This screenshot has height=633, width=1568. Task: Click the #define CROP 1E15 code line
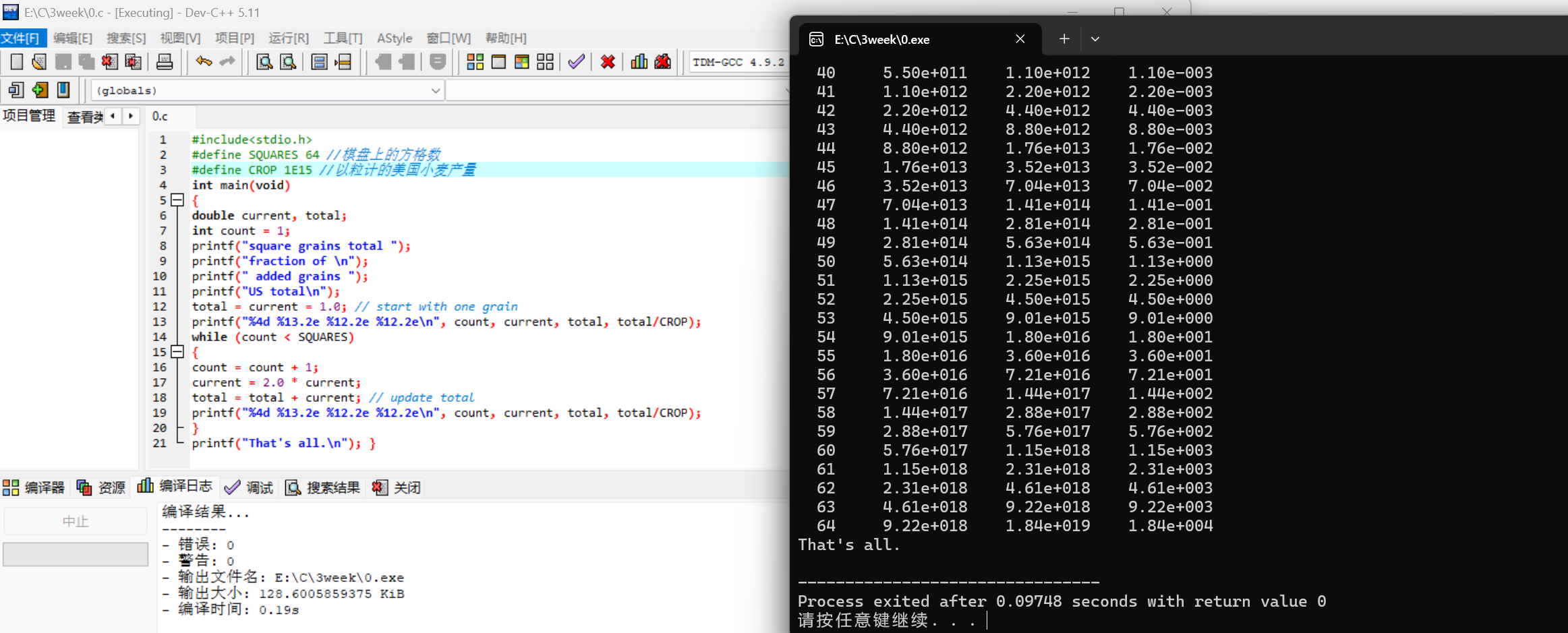[x=334, y=170]
